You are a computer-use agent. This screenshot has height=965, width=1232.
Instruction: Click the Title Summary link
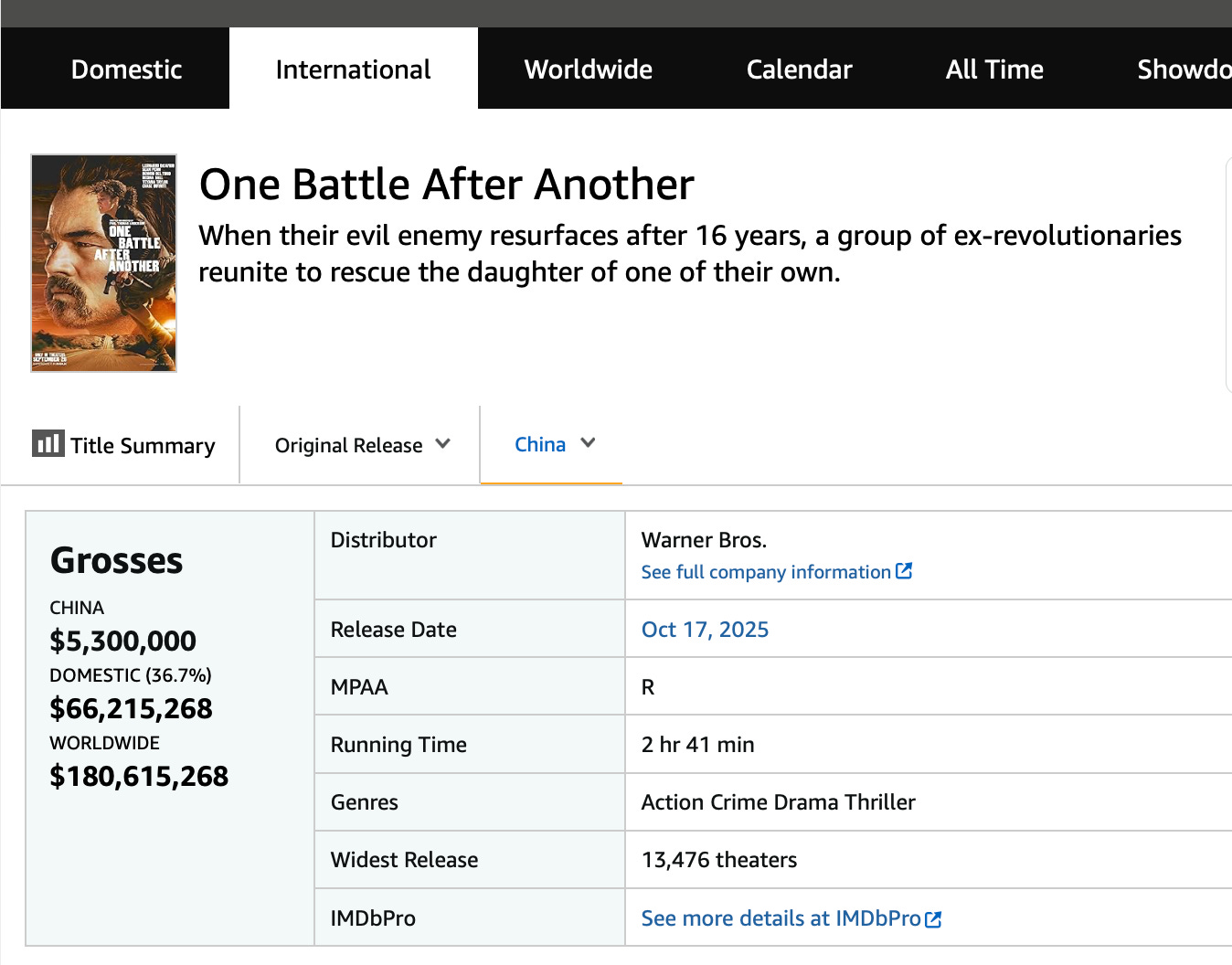pyautogui.click(x=143, y=446)
